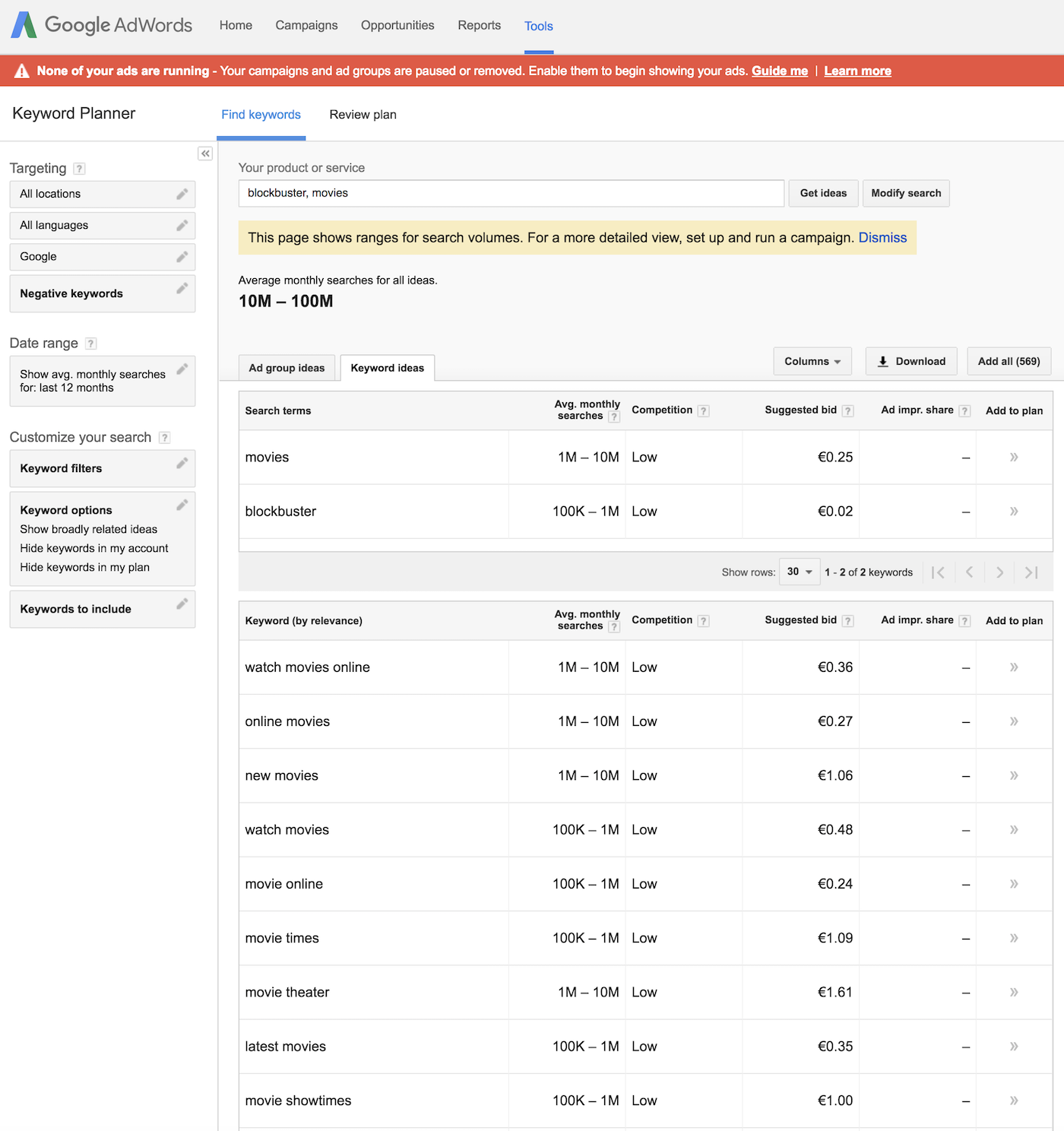Open help icon next to Date range
Viewport: 1064px width, 1131px height.
pos(90,344)
